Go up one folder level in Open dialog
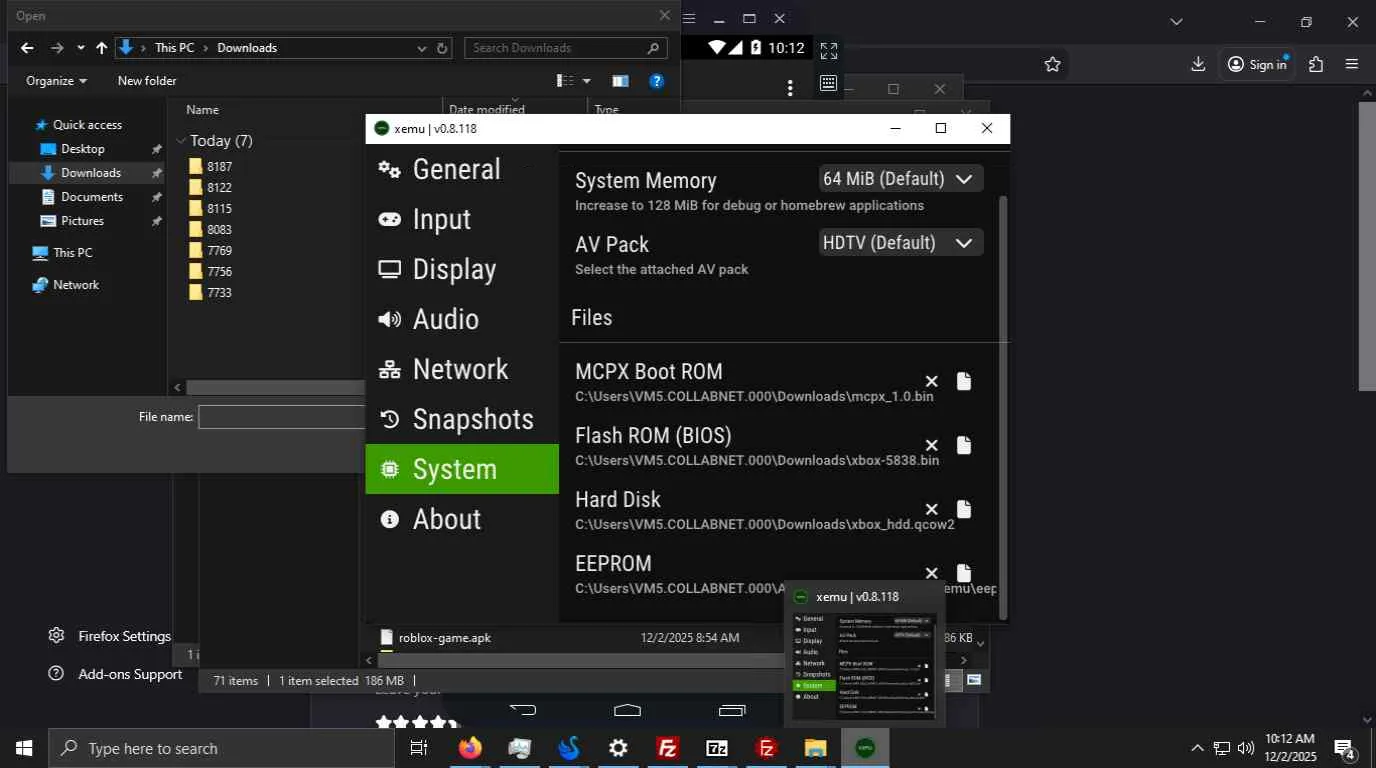Viewport: 1376px width, 768px height. [x=101, y=47]
